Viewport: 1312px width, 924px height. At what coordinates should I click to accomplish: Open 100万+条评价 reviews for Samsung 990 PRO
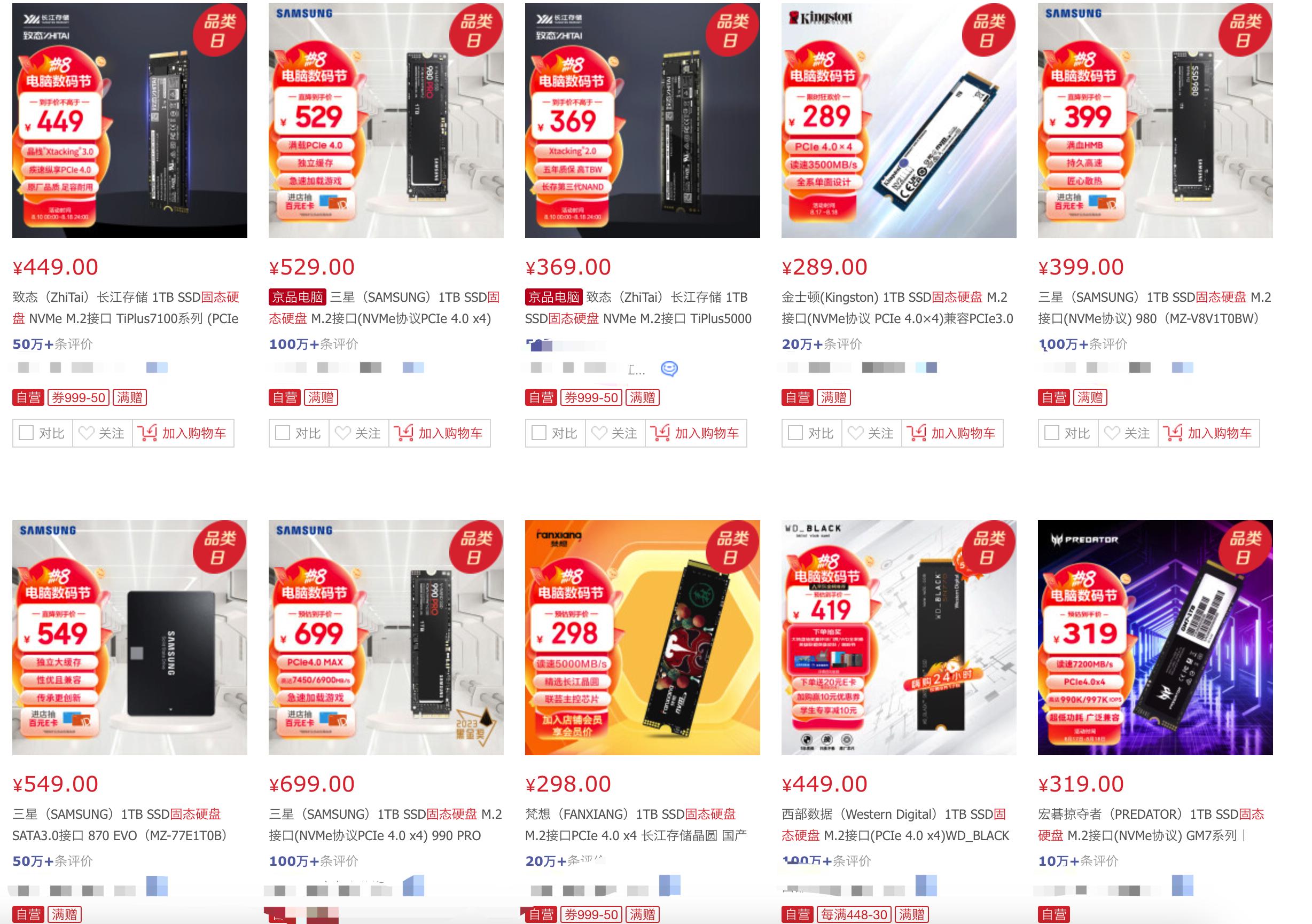click(x=314, y=861)
